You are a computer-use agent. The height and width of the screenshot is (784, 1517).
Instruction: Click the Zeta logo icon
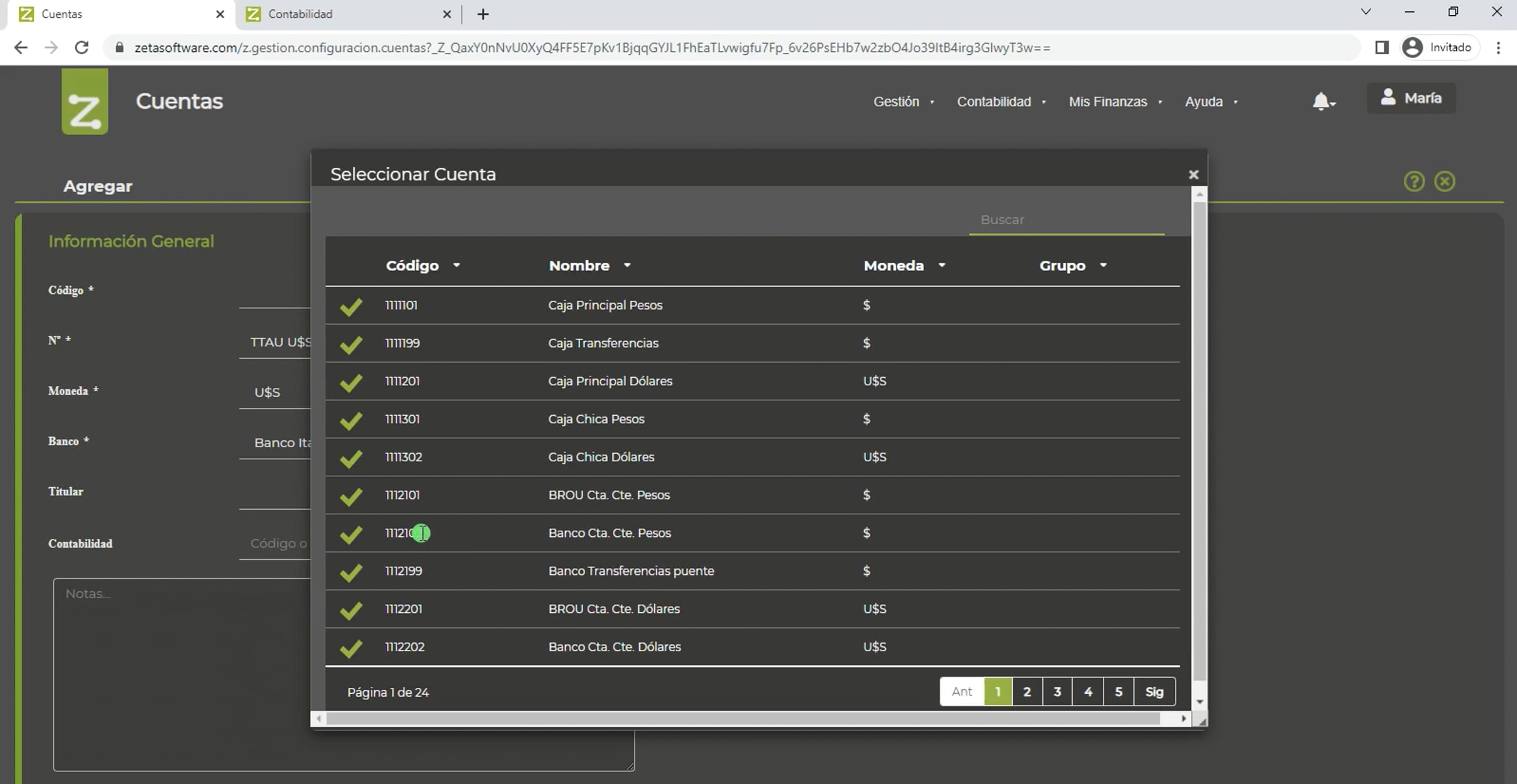[x=85, y=102]
